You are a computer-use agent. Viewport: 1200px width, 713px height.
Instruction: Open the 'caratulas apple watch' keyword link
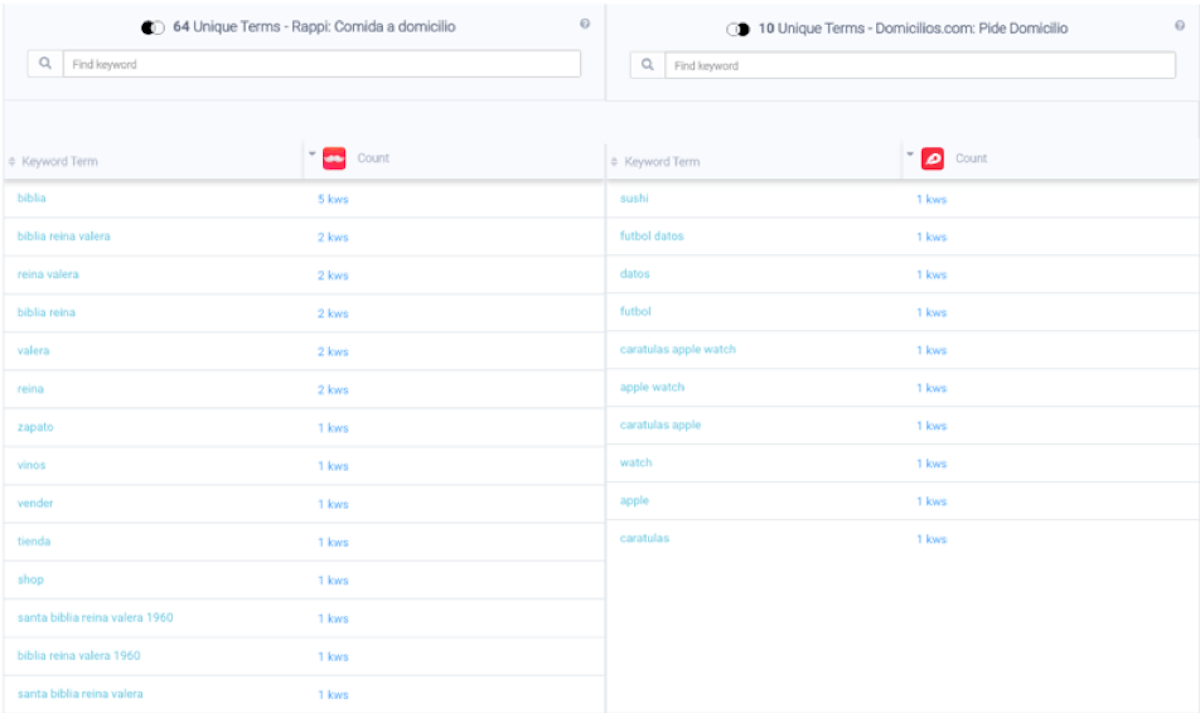677,349
